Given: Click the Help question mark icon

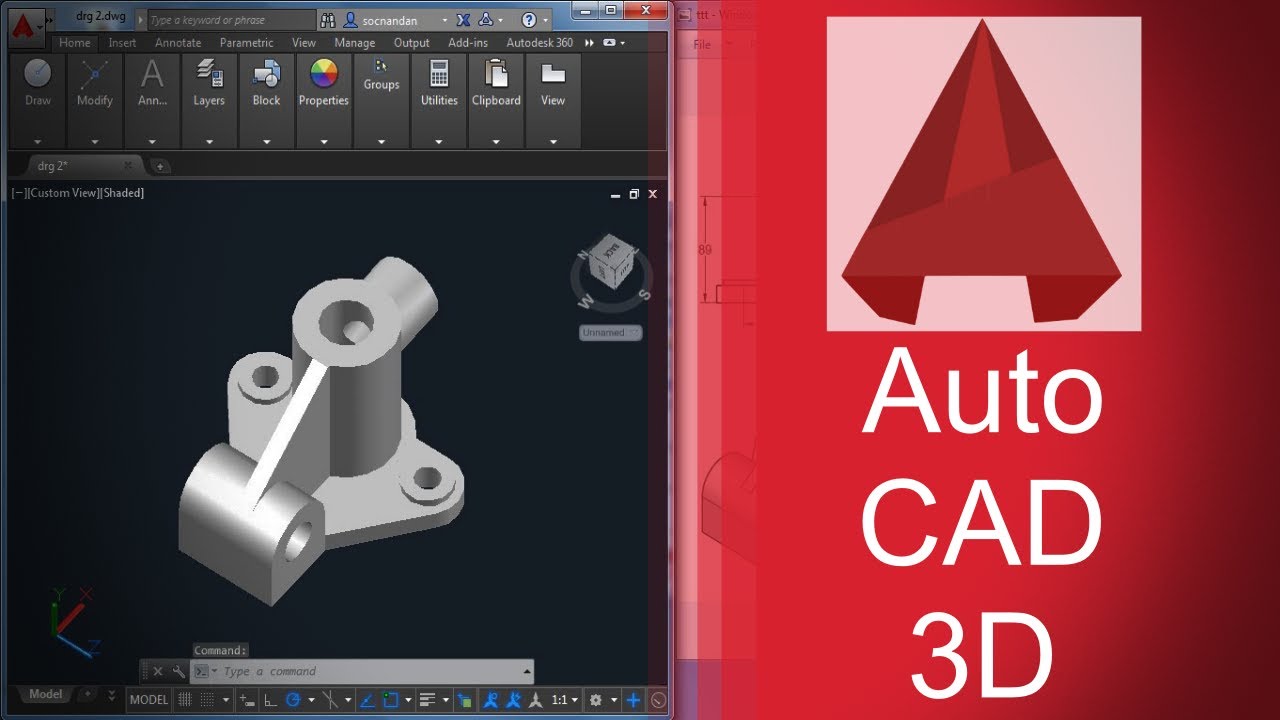Looking at the screenshot, I should 529,20.
